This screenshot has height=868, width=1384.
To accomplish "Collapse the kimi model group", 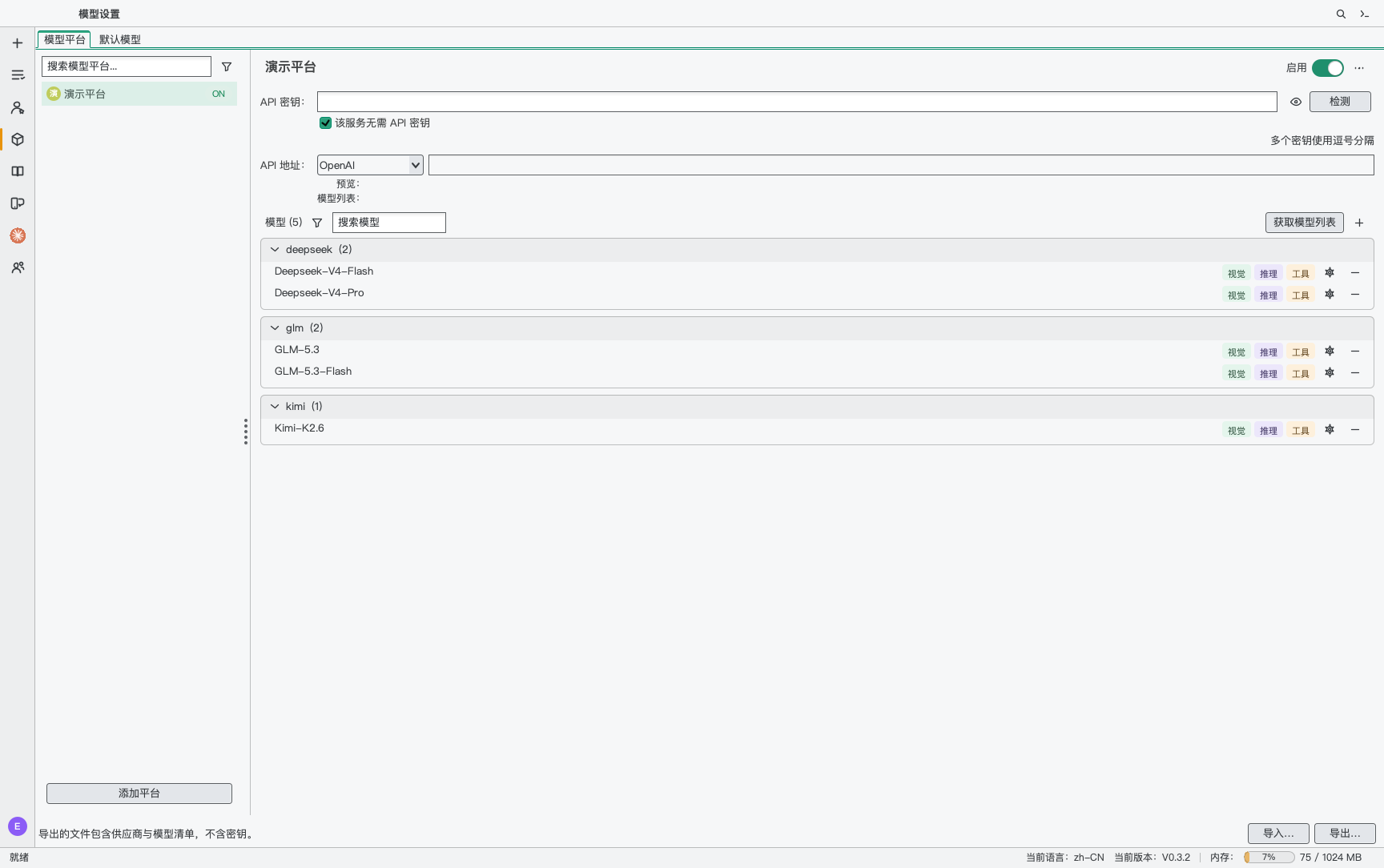I will [x=275, y=407].
